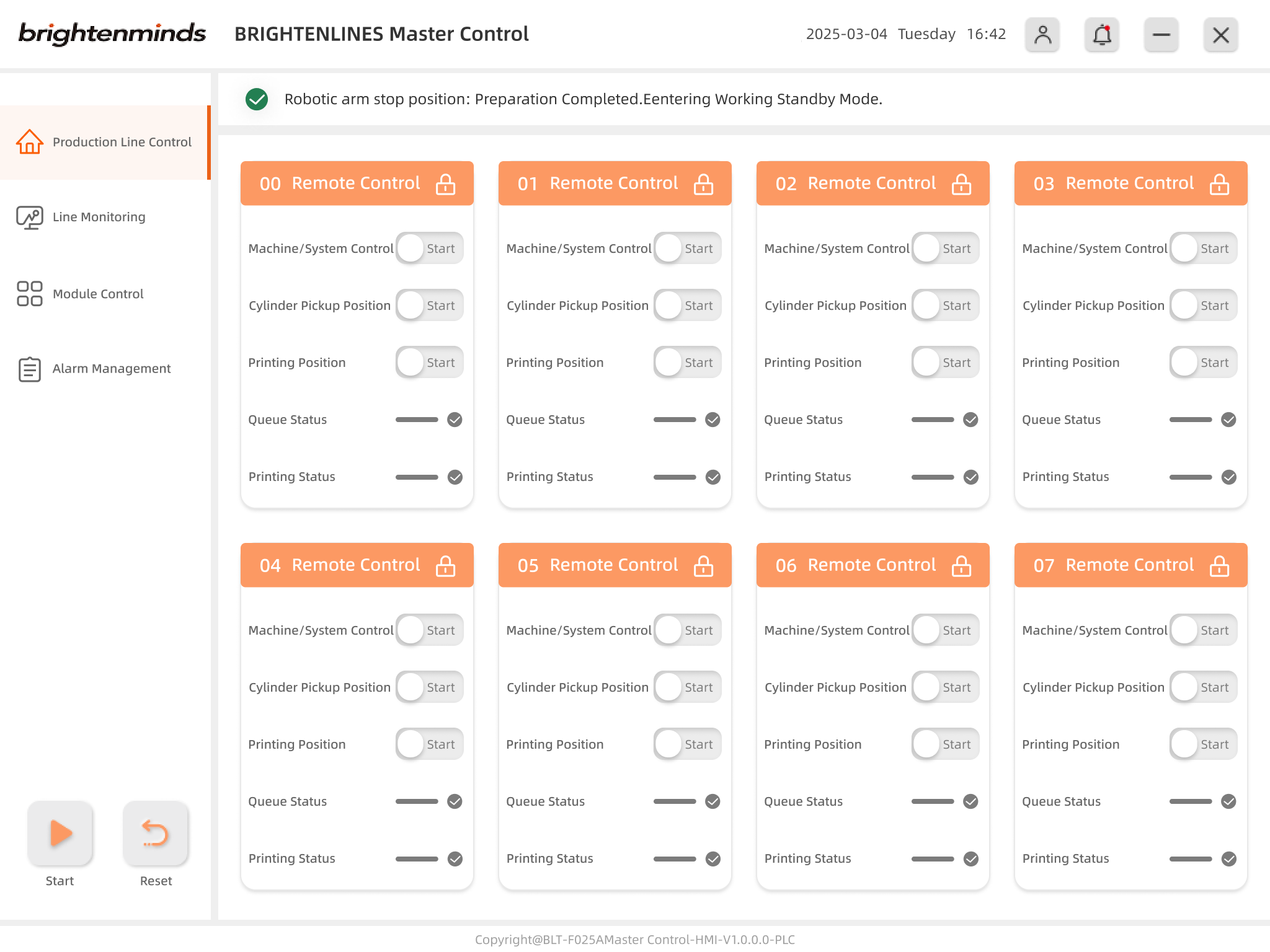Viewport: 1270px width, 952px height.
Task: Open the notification bell
Action: 1102,35
